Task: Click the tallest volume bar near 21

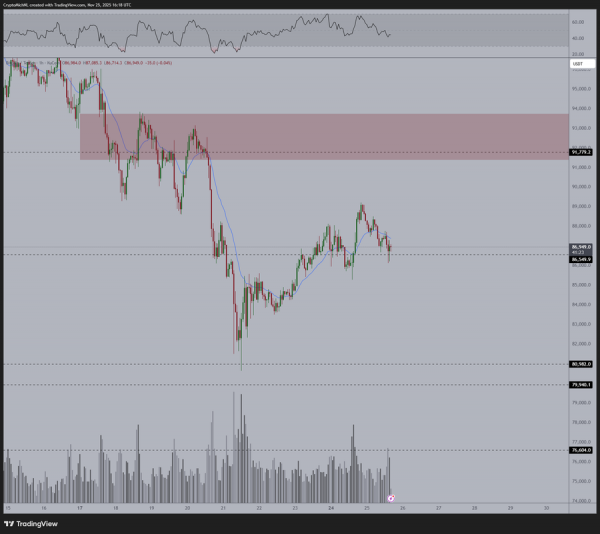Action: click(x=233, y=447)
